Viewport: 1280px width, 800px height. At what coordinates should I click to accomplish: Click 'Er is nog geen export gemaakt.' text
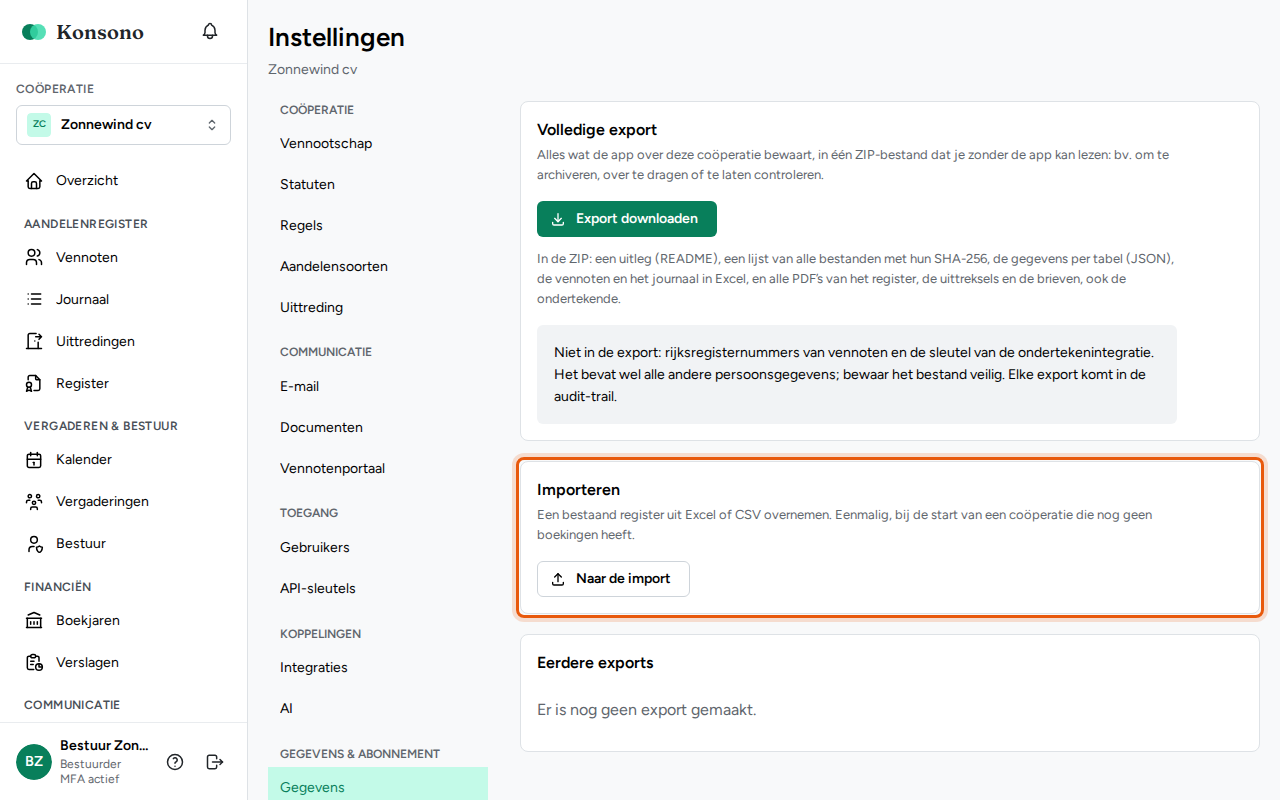pyautogui.click(x=647, y=711)
